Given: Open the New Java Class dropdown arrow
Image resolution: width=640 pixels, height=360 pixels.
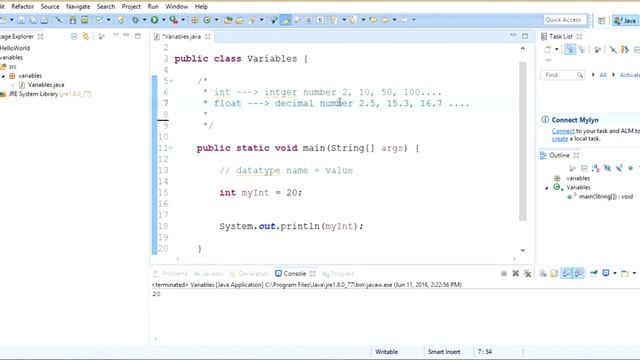Looking at the screenshot, I should [217, 20].
